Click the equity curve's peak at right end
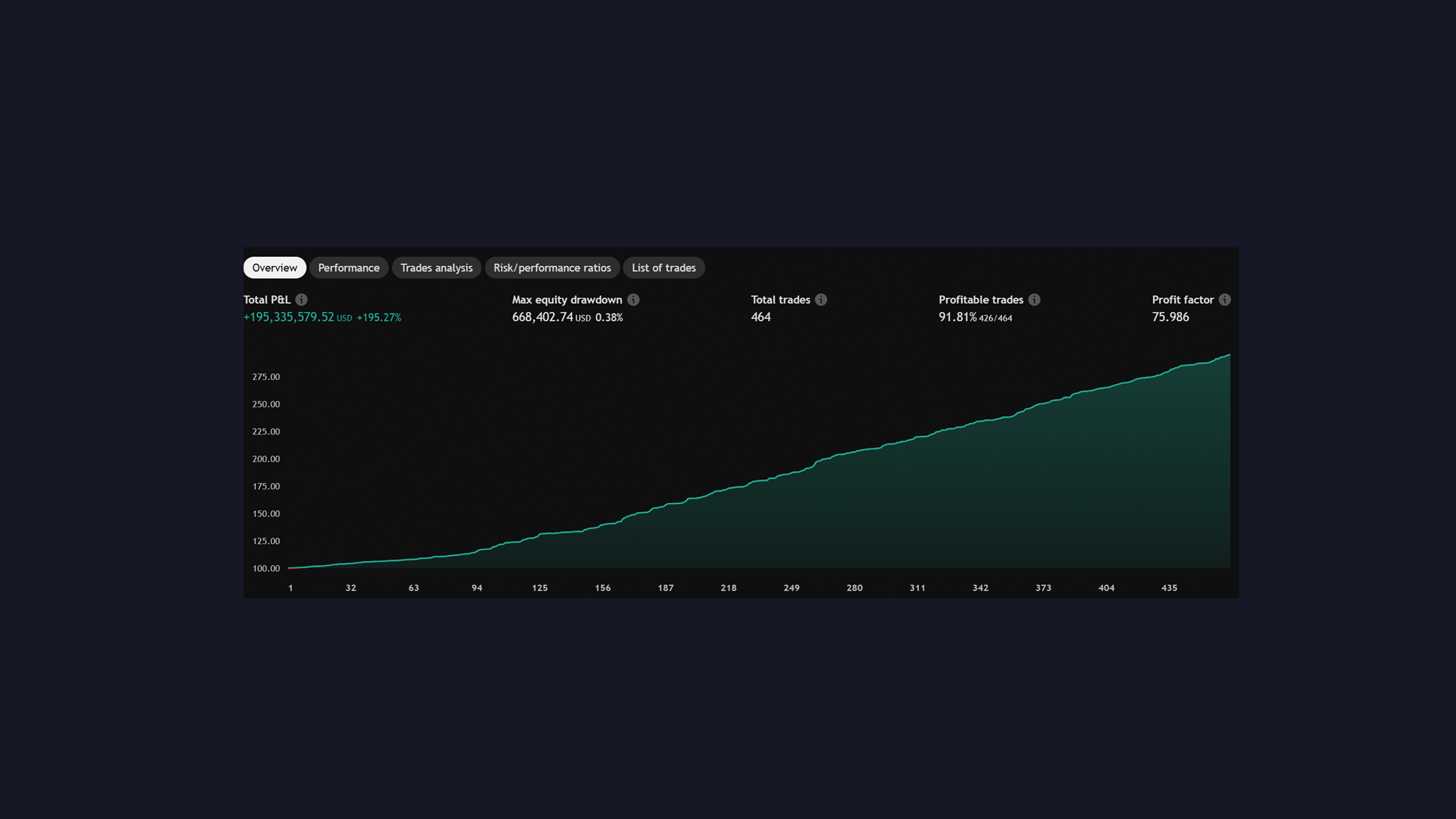Viewport: 1456px width, 819px height. tap(1229, 356)
